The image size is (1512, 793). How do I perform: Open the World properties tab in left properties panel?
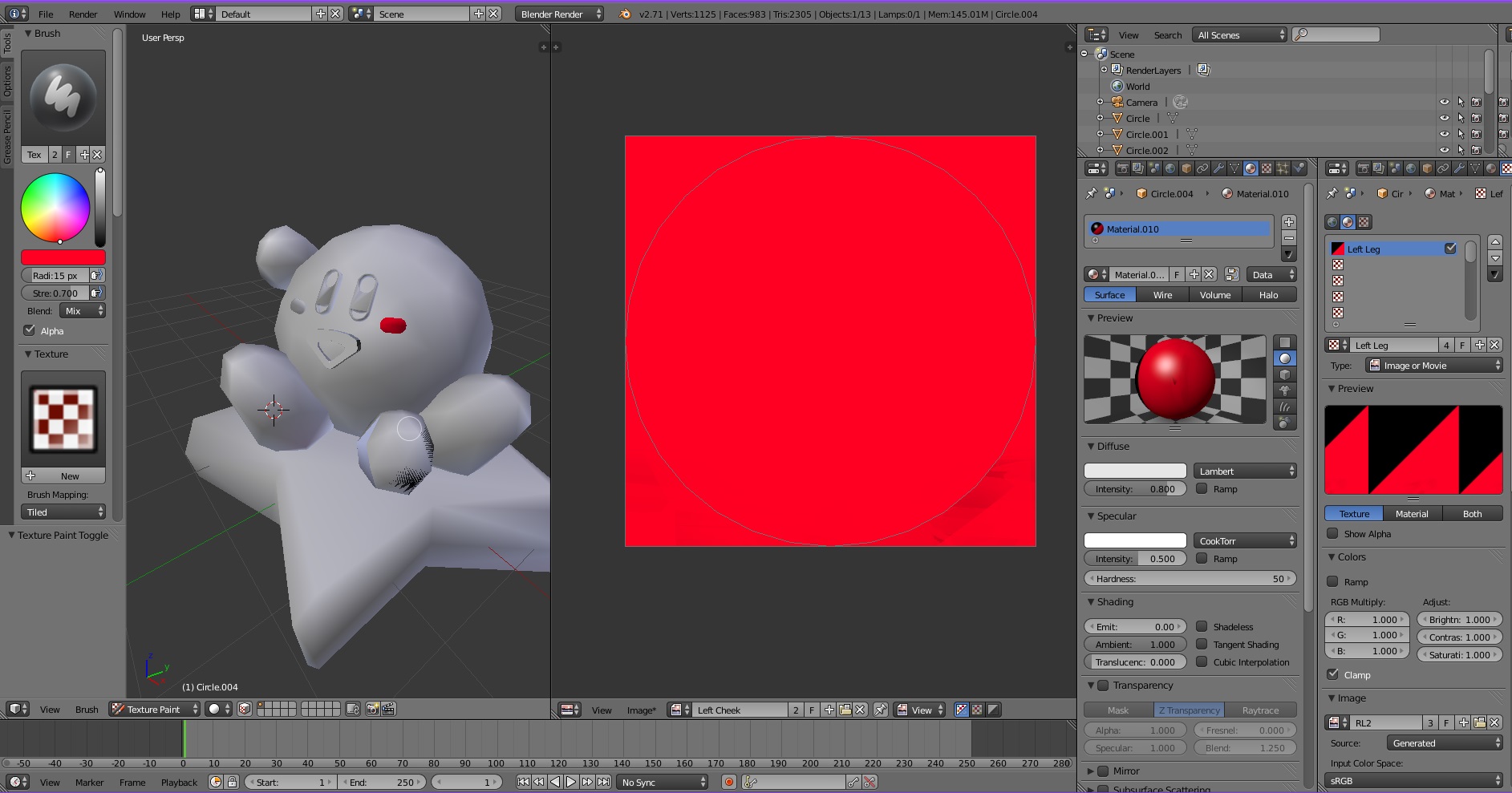click(x=1170, y=168)
